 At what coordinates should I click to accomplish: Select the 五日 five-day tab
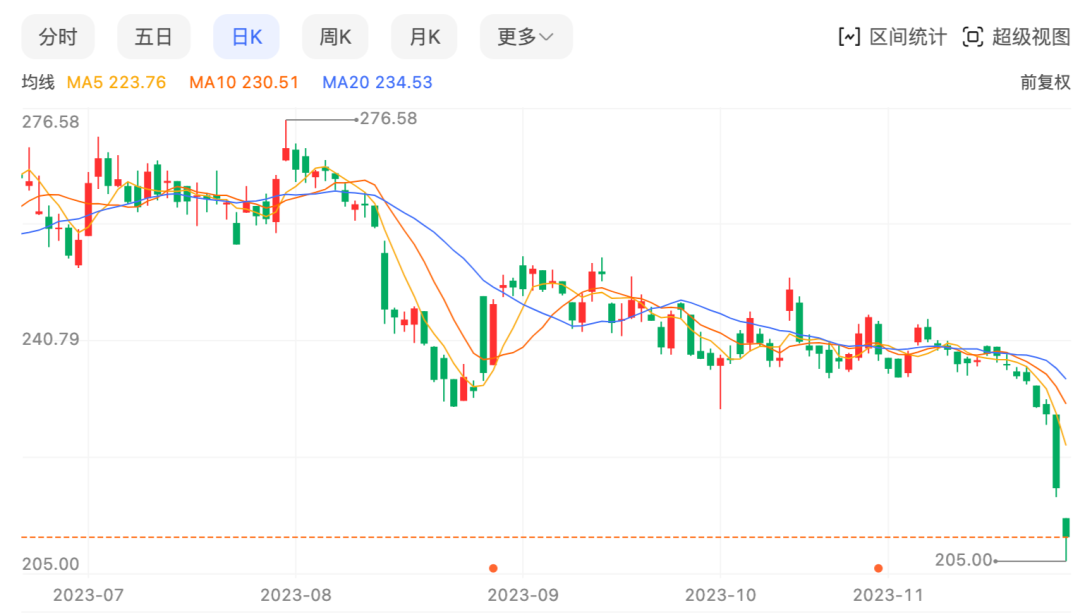click(x=153, y=37)
